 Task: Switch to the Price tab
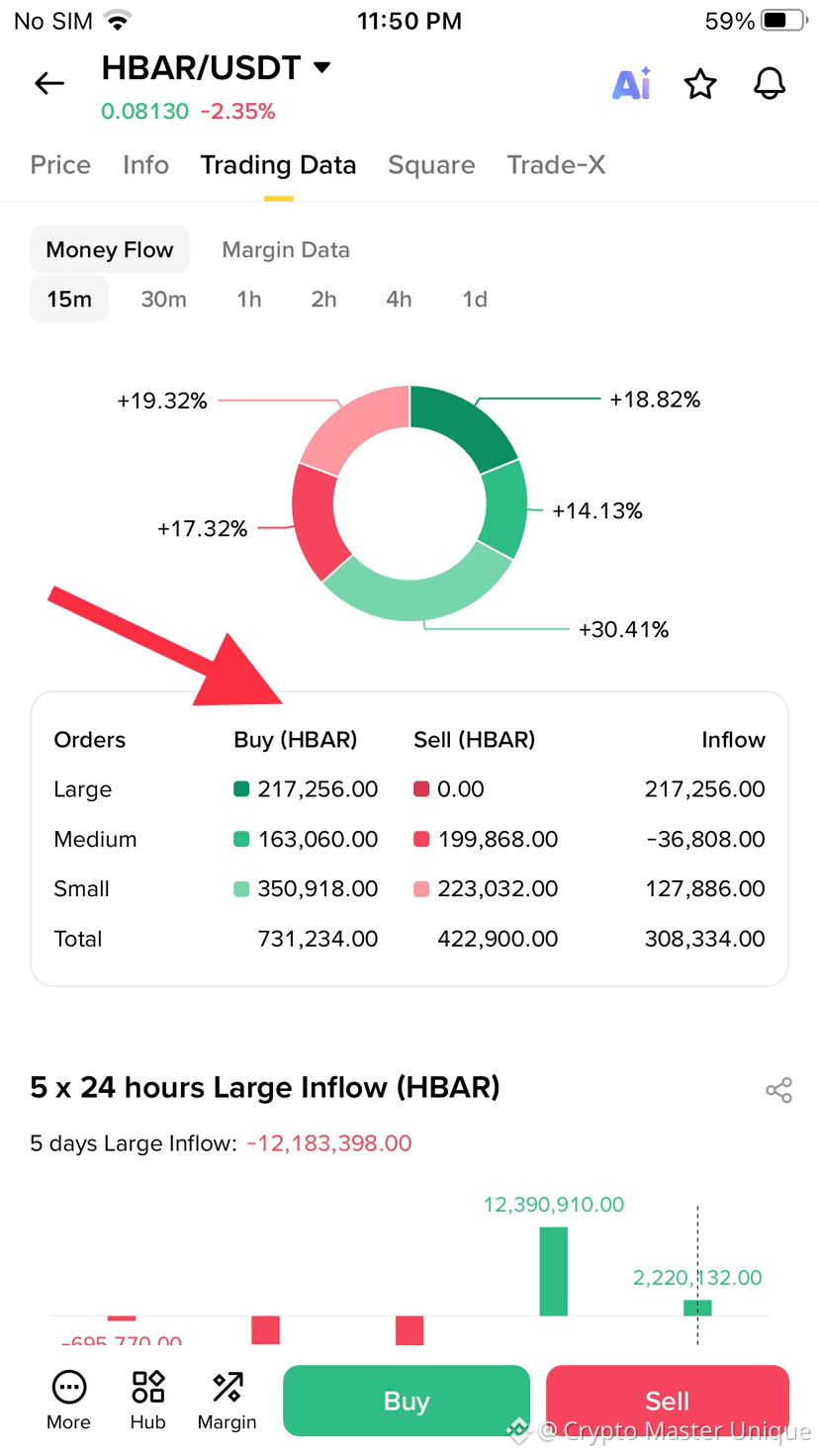(60, 164)
